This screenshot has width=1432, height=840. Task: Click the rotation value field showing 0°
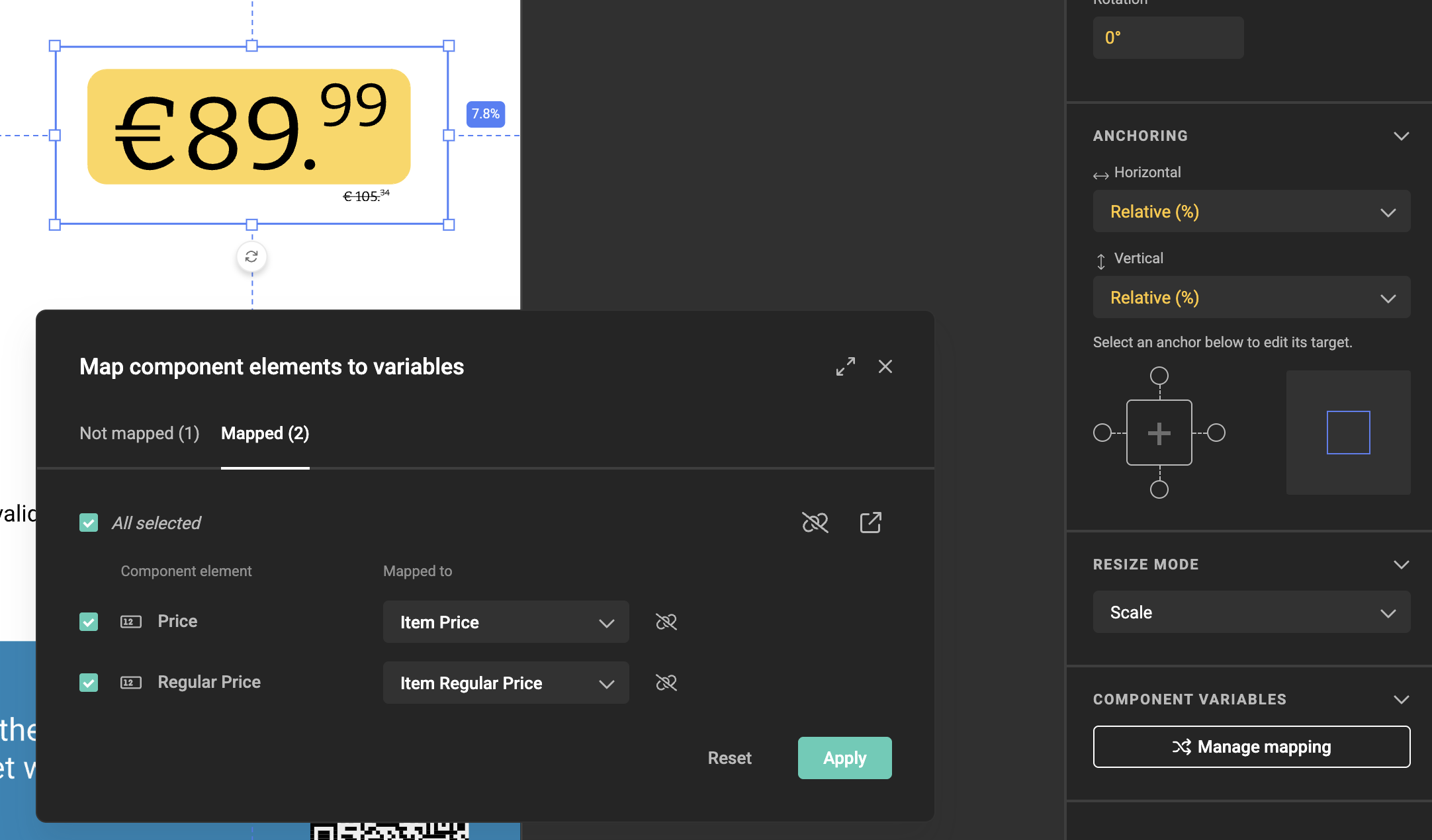coord(1167,37)
